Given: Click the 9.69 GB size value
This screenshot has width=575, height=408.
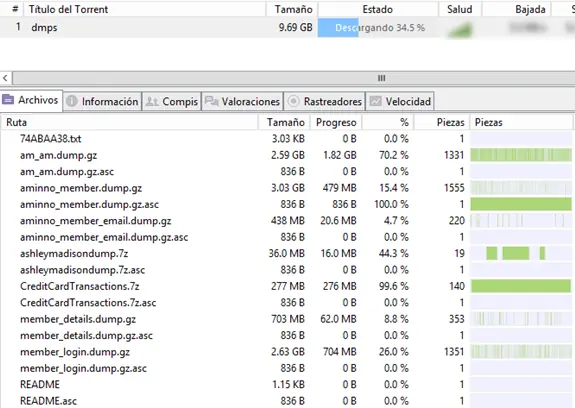Looking at the screenshot, I should (295, 27).
